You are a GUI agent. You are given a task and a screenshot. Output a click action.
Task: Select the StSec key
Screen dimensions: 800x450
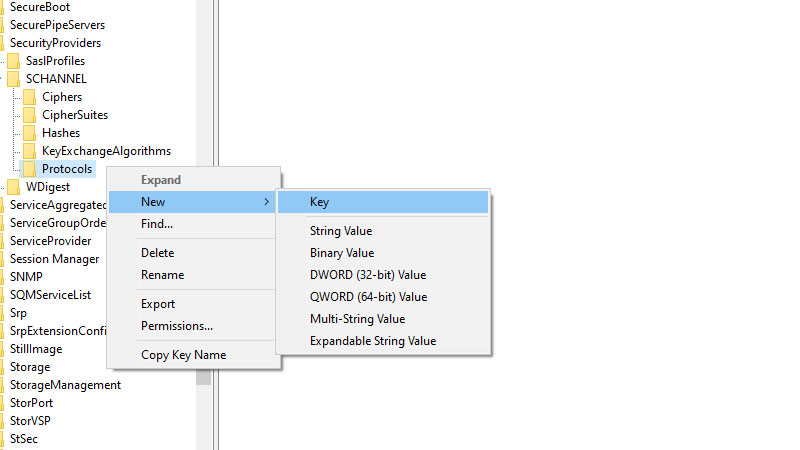(x=23, y=439)
